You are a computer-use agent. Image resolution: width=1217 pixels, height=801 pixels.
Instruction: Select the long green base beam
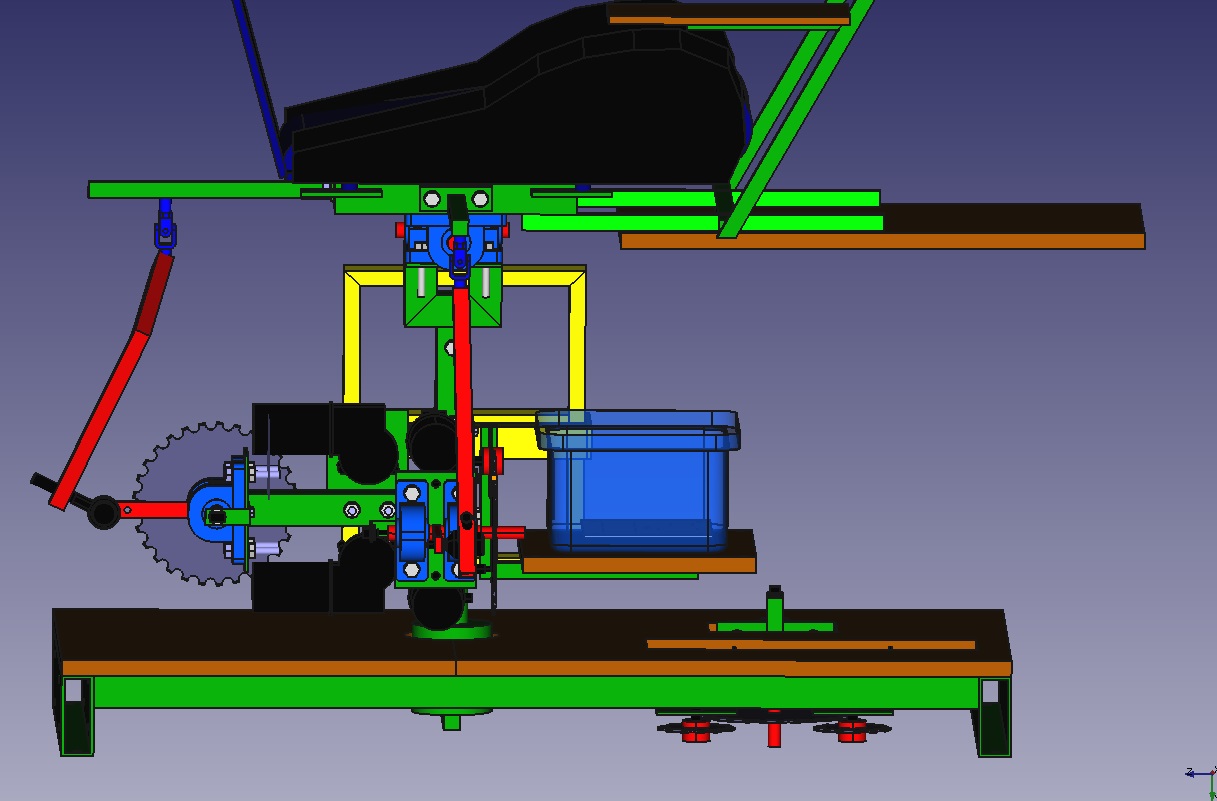tap(535, 692)
